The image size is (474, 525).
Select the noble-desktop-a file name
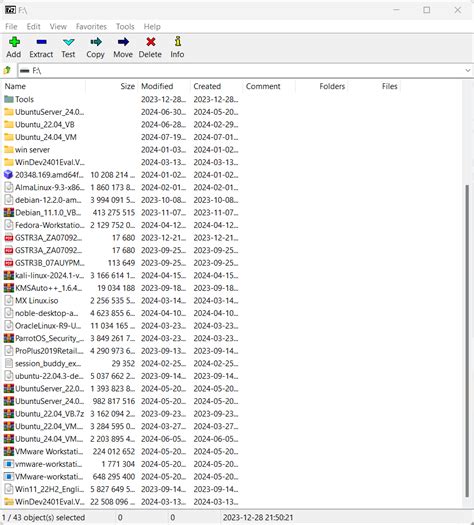coord(47,313)
